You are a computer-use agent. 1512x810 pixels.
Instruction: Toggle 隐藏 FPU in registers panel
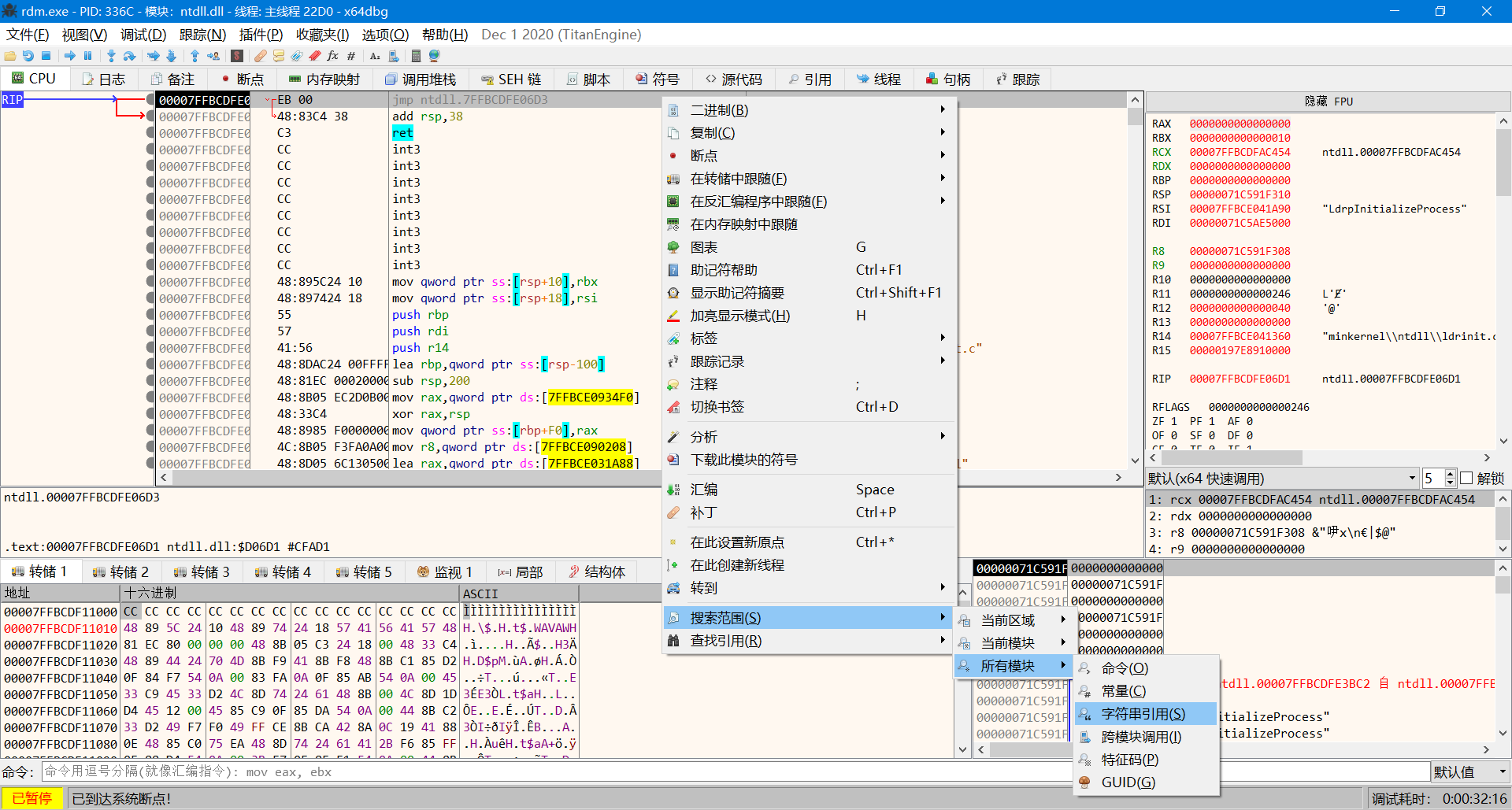(1329, 101)
